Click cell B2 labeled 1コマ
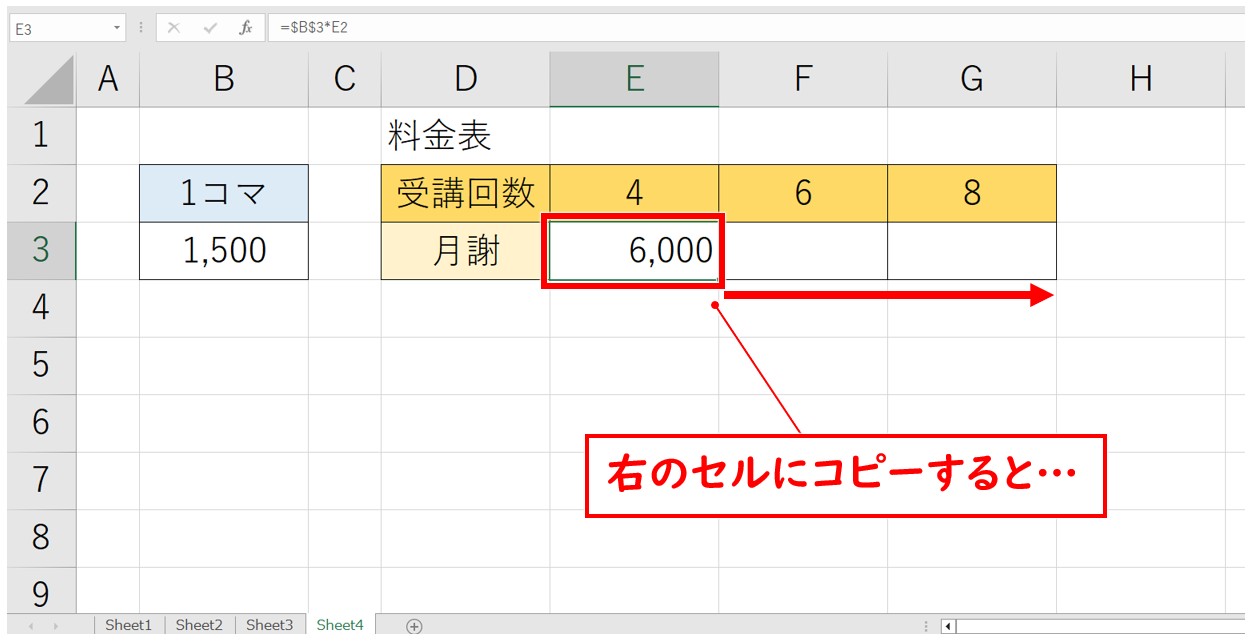The width and height of the screenshot is (1251, 643). [x=224, y=193]
